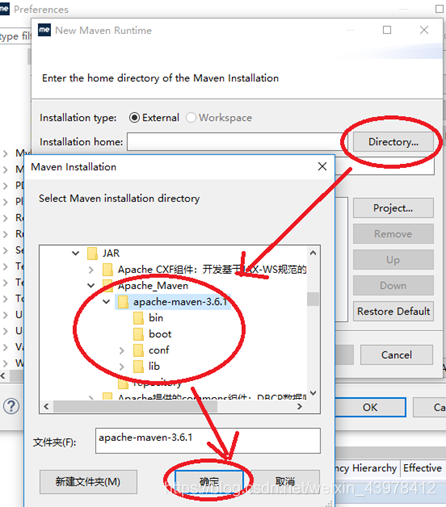Click the 新建文件夹(M) new folder button
Image resolution: width=446 pixels, height=507 pixels.
[88, 482]
